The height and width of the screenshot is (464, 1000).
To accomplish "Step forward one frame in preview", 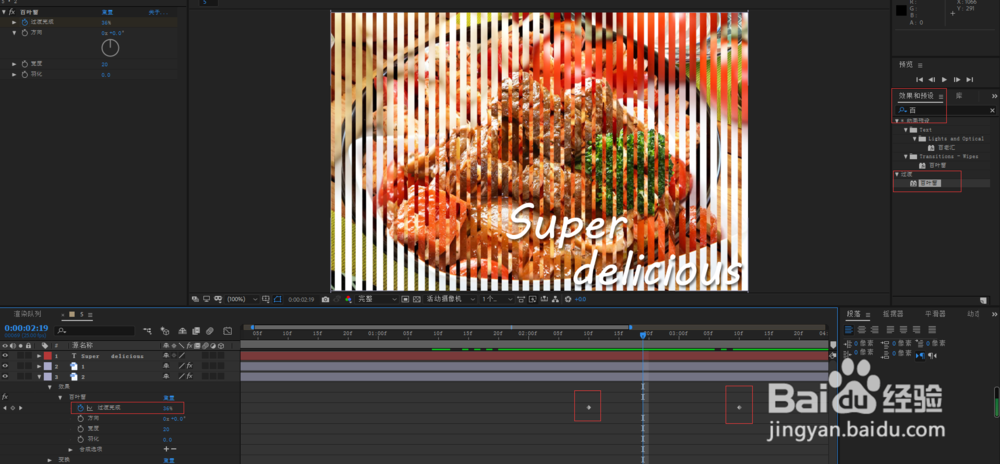I will 957,80.
